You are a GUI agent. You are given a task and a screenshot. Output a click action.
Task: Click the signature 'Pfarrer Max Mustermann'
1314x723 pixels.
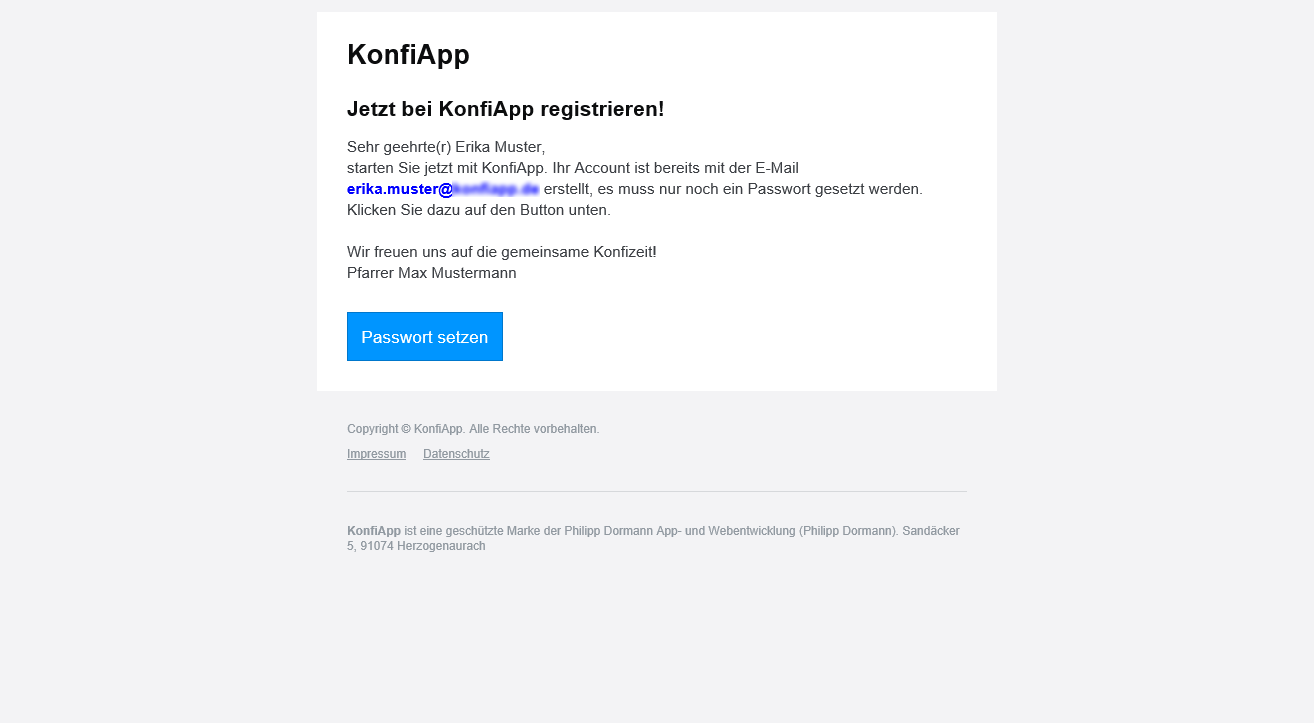point(431,272)
